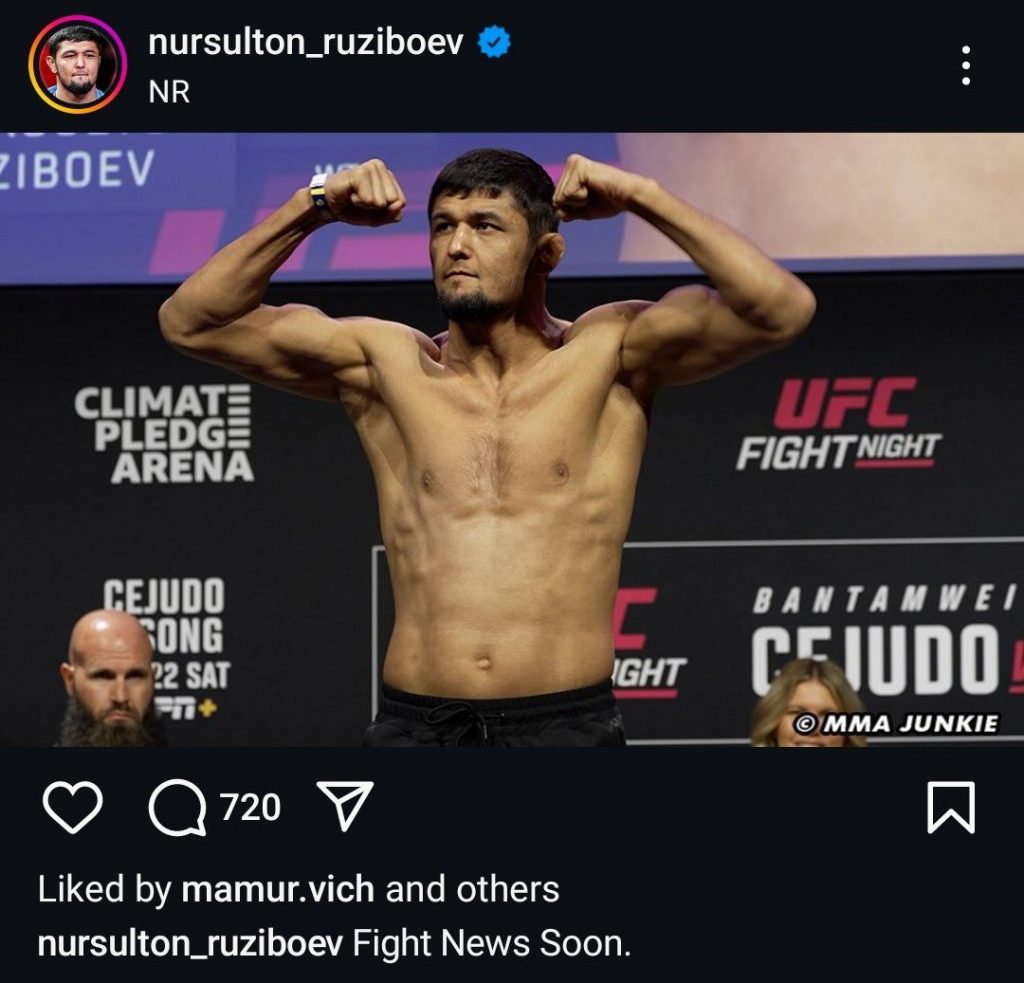This screenshot has width=1024, height=983.
Task: Click the 720 comments count
Action: tap(250, 807)
